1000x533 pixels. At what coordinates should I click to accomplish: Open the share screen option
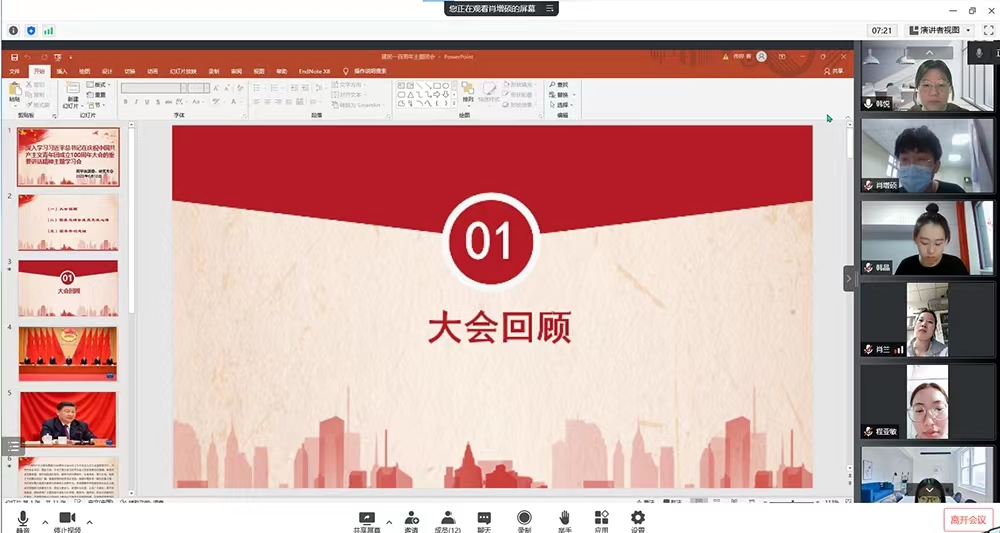pyautogui.click(x=367, y=518)
